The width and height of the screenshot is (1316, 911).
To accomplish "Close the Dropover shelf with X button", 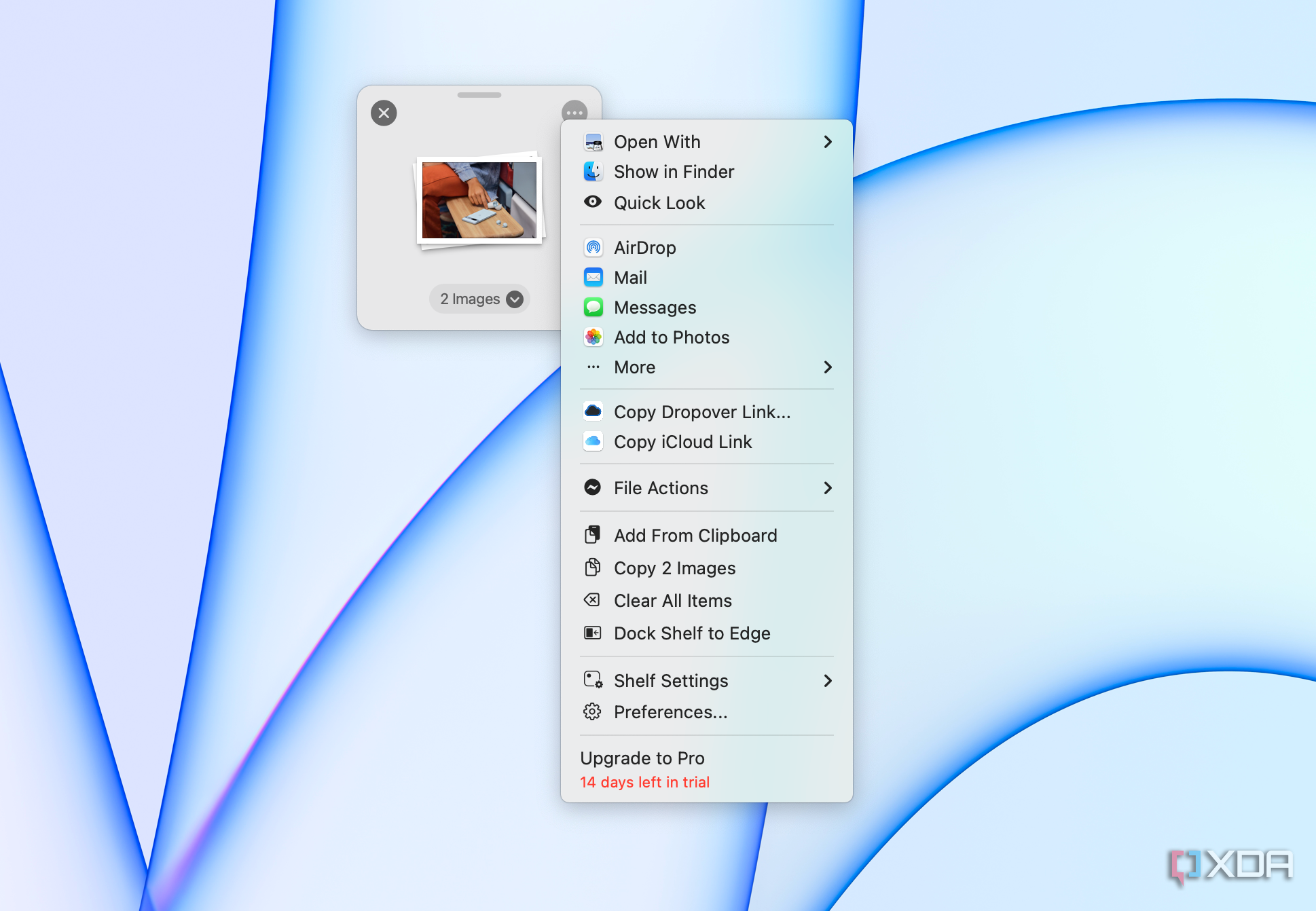I will pyautogui.click(x=384, y=113).
